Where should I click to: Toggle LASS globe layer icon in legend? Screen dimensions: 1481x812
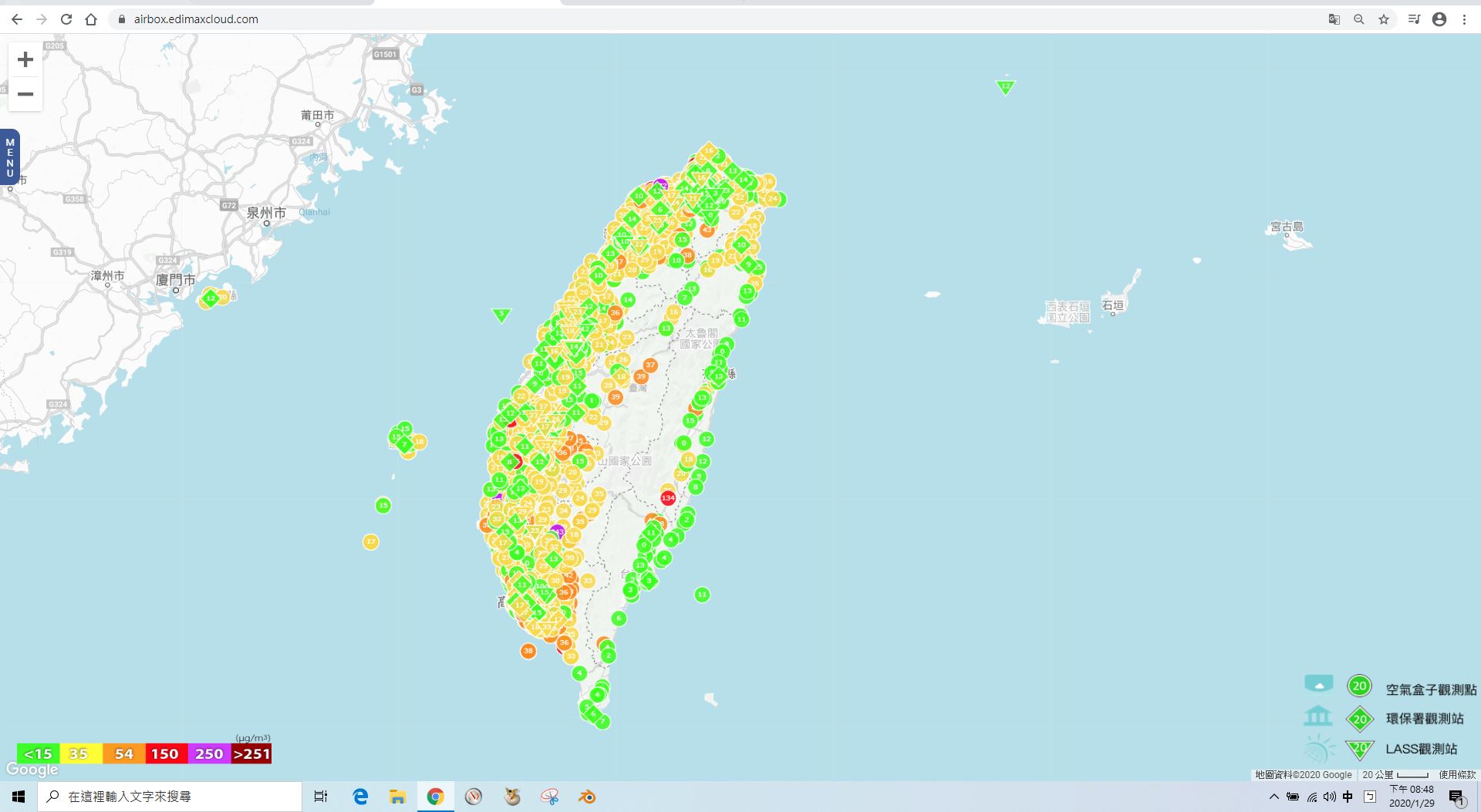point(1319,749)
